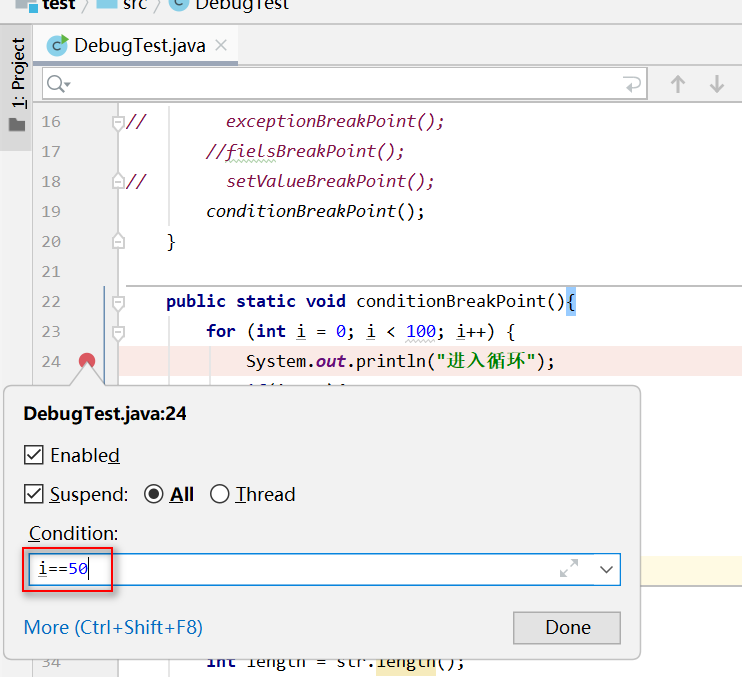
Task: Collapse the fold marker on line 22
Action: (x=118, y=303)
